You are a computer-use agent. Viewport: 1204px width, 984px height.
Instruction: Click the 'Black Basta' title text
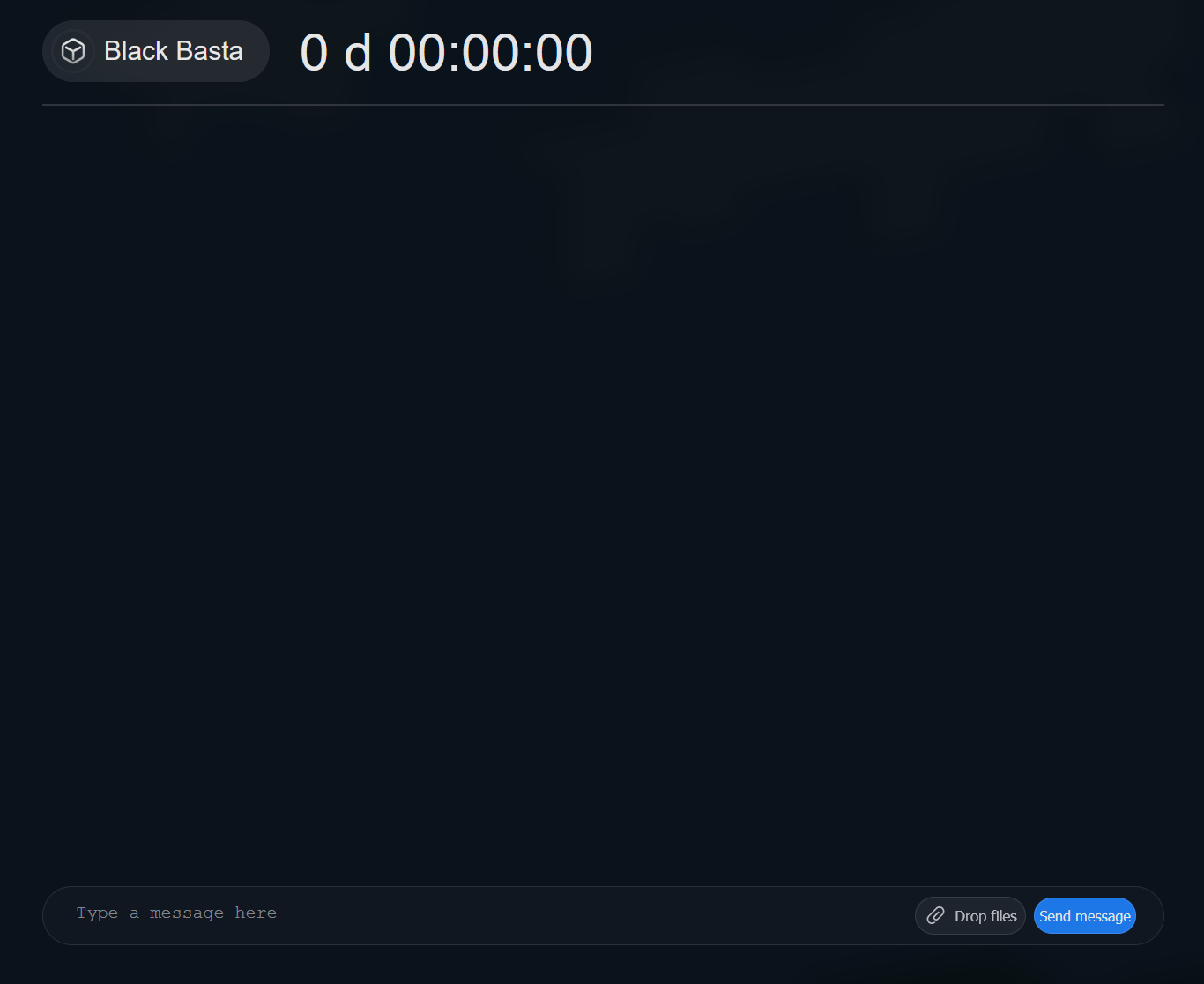coord(174,51)
